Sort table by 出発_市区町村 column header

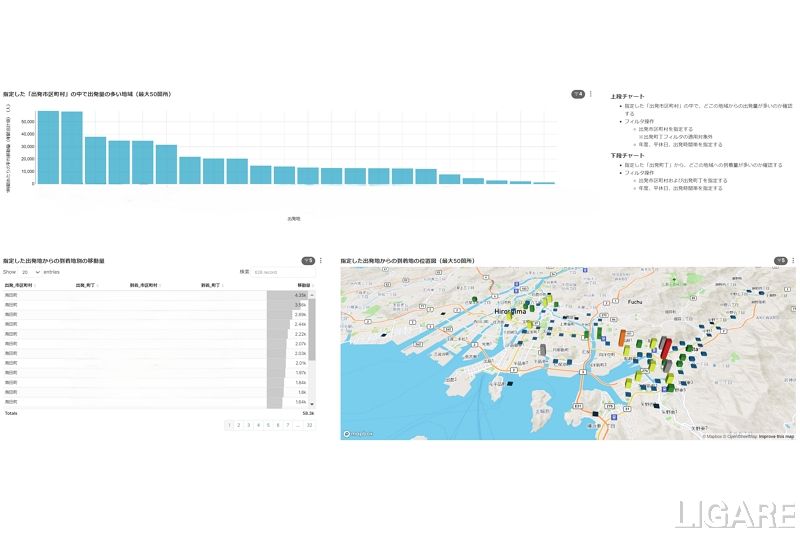point(19,285)
